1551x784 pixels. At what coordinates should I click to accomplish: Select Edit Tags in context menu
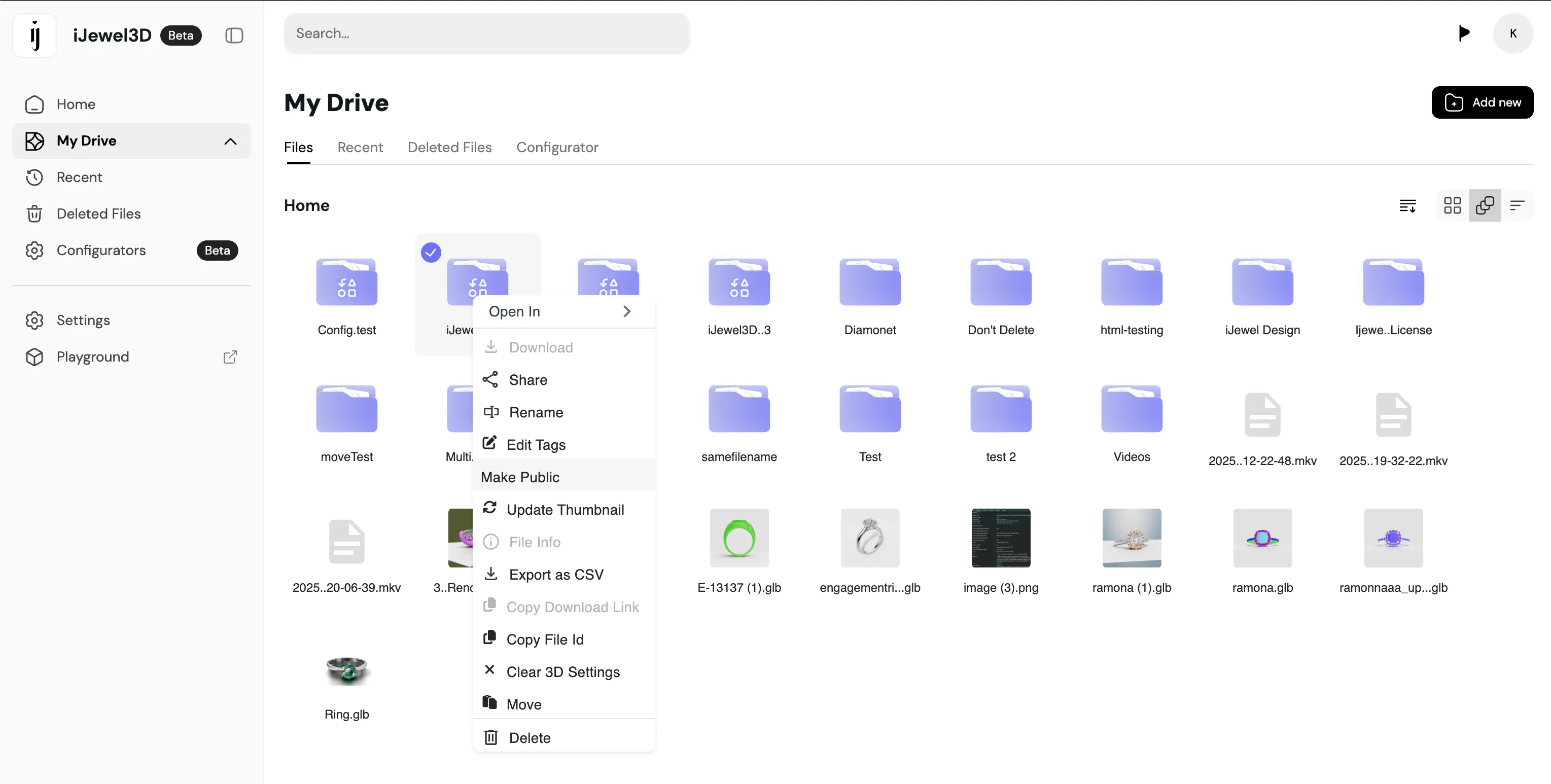click(563, 444)
